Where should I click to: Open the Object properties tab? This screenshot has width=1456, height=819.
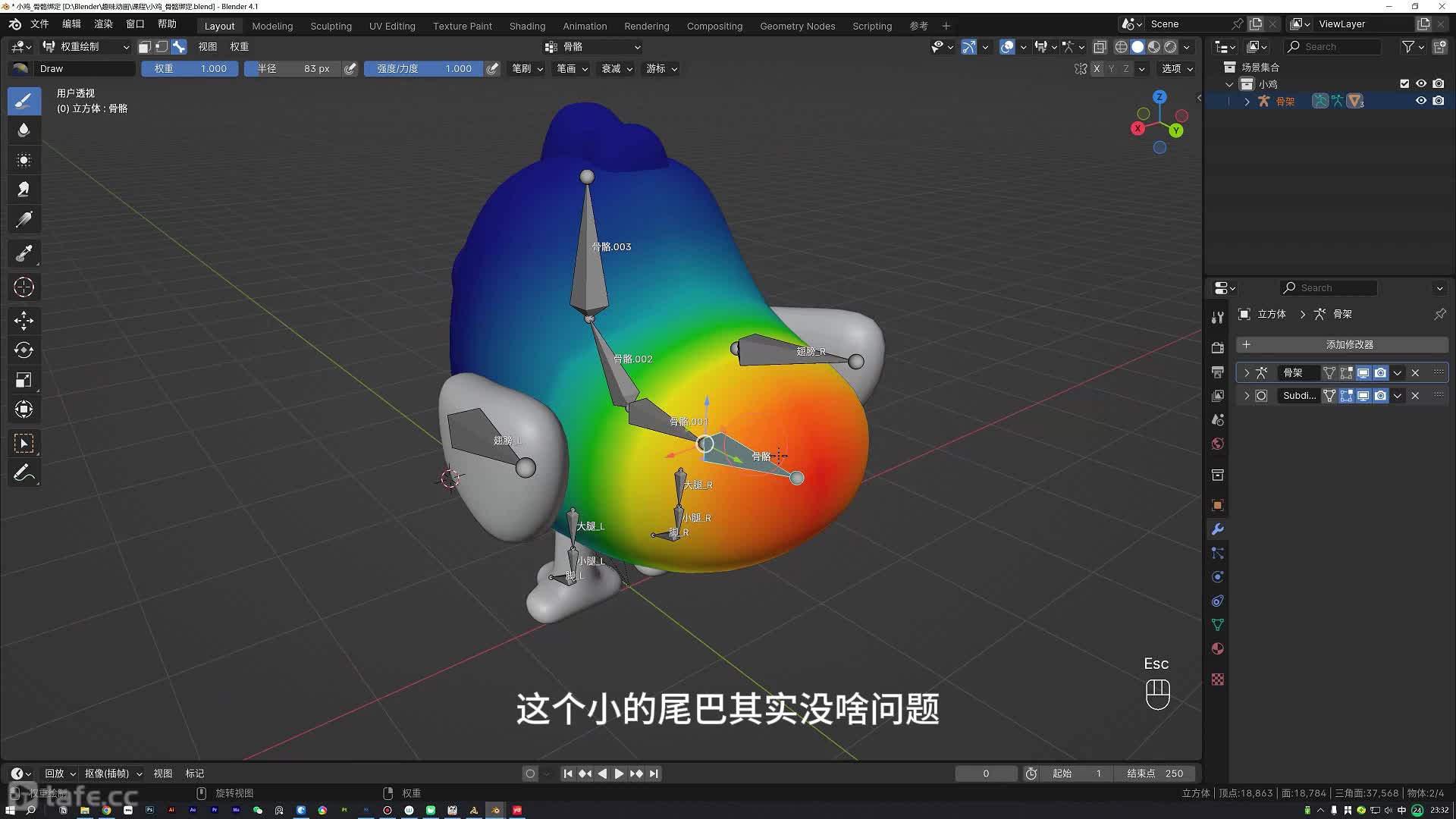click(1217, 505)
